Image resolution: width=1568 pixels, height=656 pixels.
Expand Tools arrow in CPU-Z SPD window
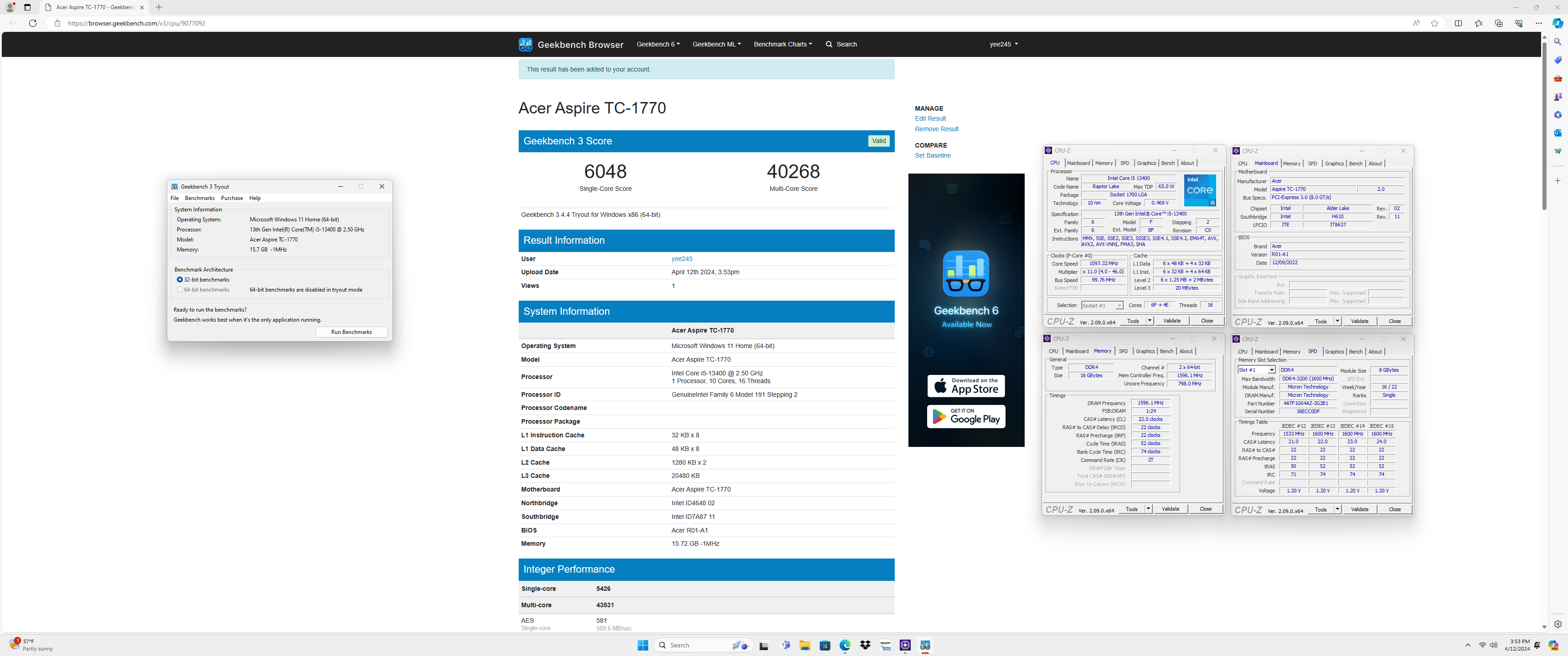click(x=1337, y=509)
